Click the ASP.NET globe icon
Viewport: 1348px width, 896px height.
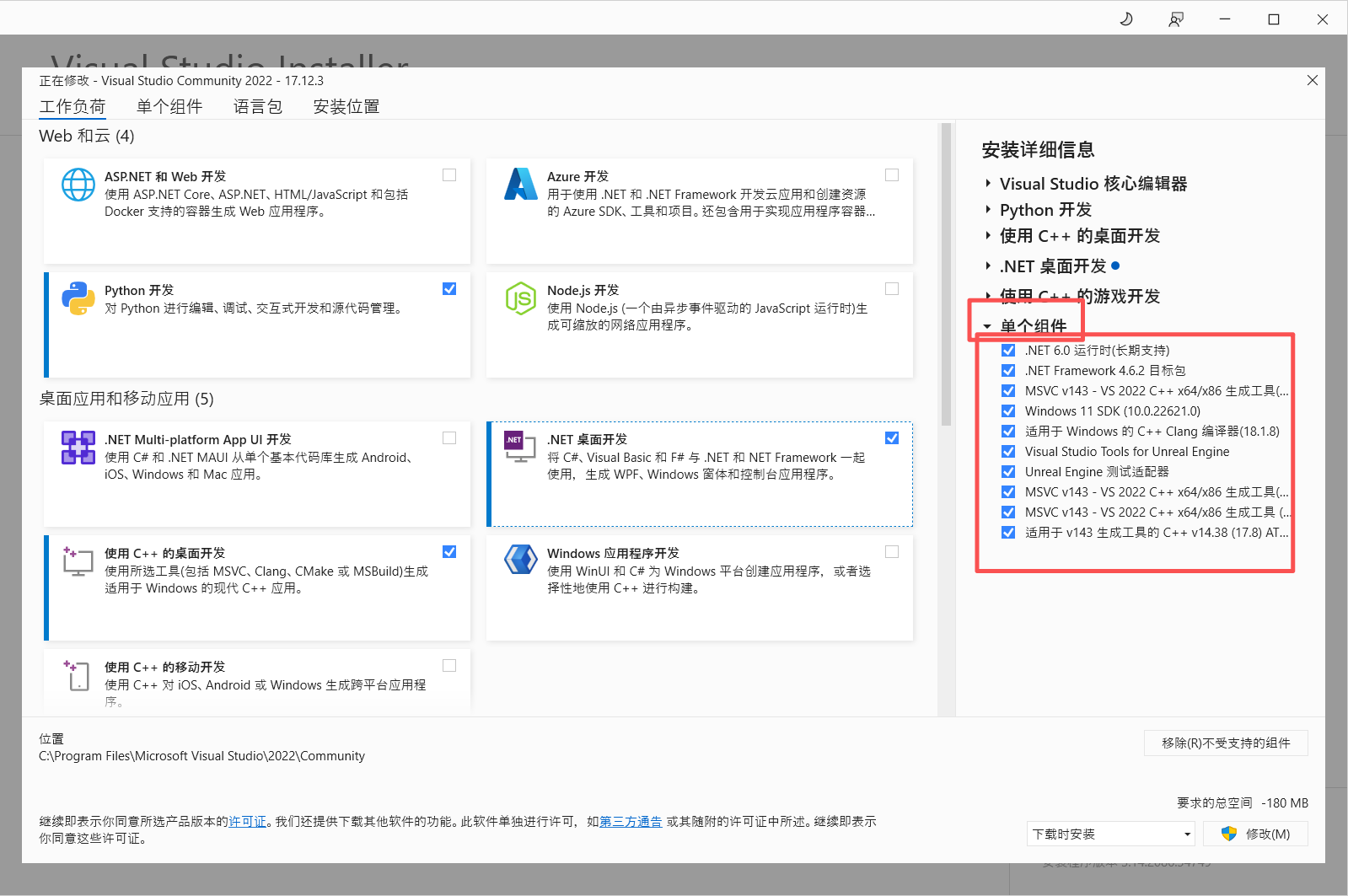[x=78, y=185]
